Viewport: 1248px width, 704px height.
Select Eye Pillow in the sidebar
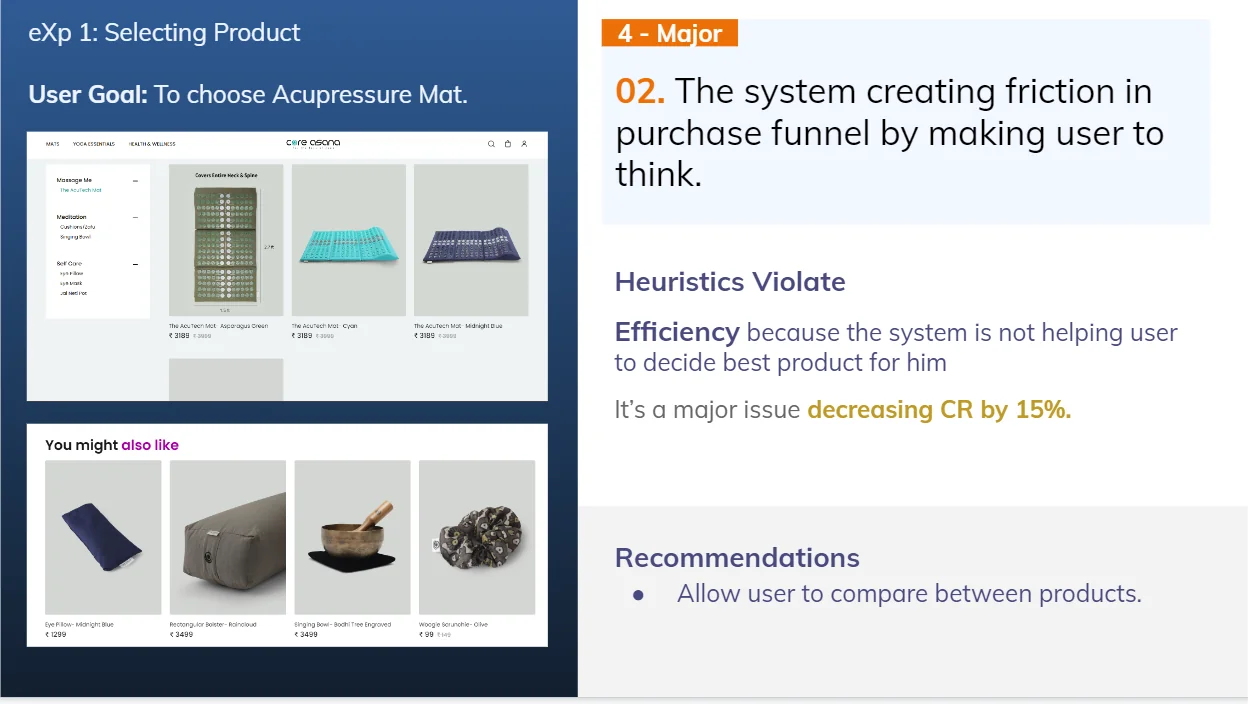pyautogui.click(x=71, y=273)
